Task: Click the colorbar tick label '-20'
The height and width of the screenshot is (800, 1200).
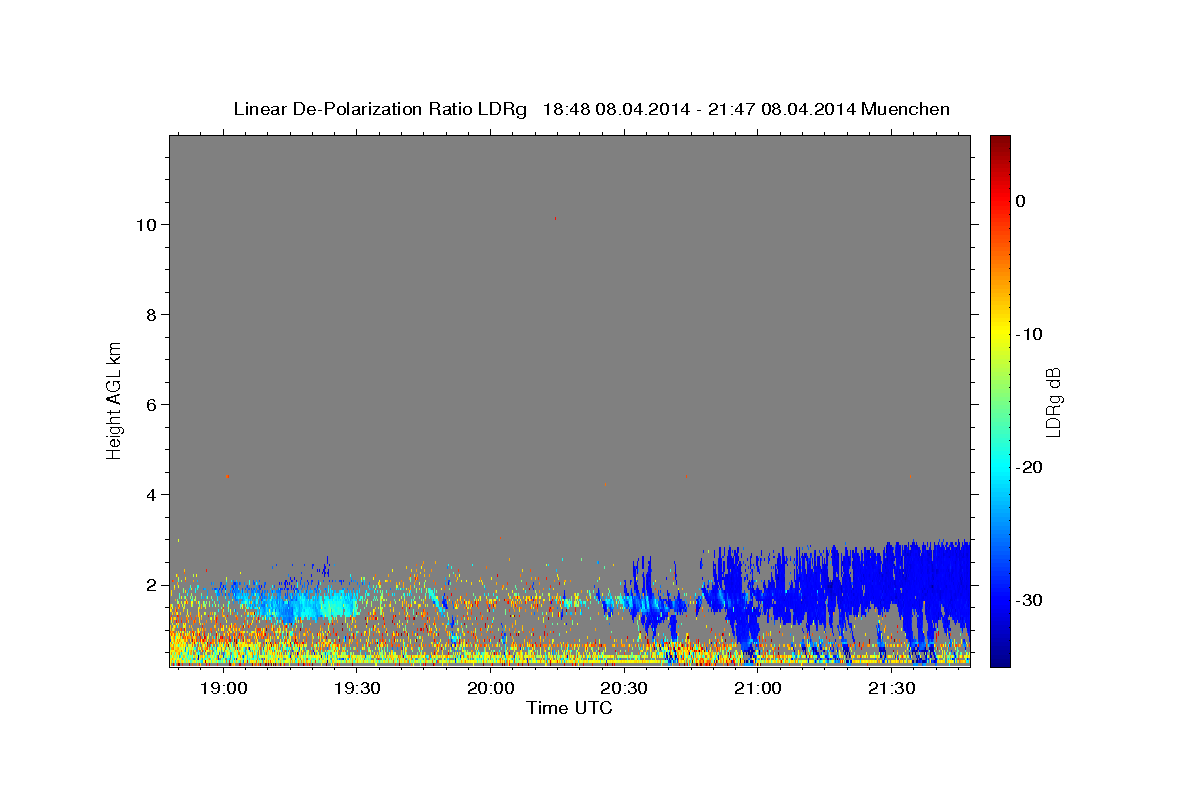Action: 1029,467
